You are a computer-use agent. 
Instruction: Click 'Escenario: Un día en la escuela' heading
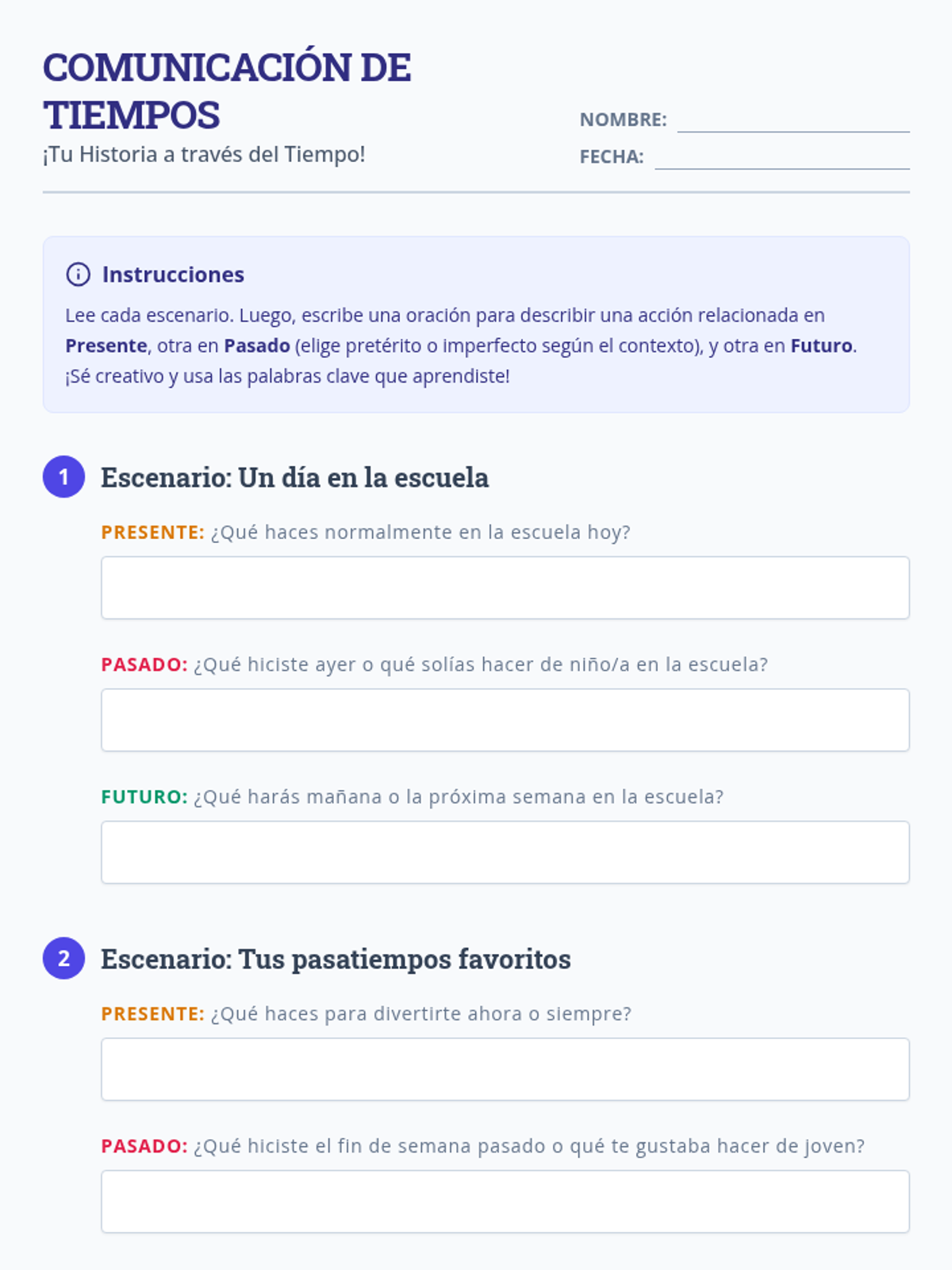pyautogui.click(x=294, y=478)
